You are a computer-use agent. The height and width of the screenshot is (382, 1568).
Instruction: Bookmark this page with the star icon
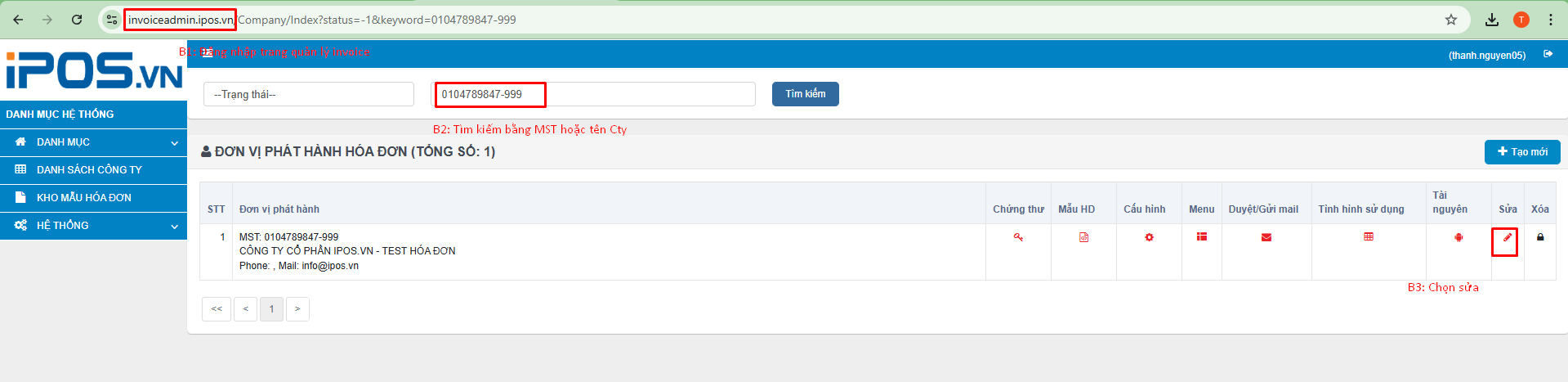point(1451,20)
